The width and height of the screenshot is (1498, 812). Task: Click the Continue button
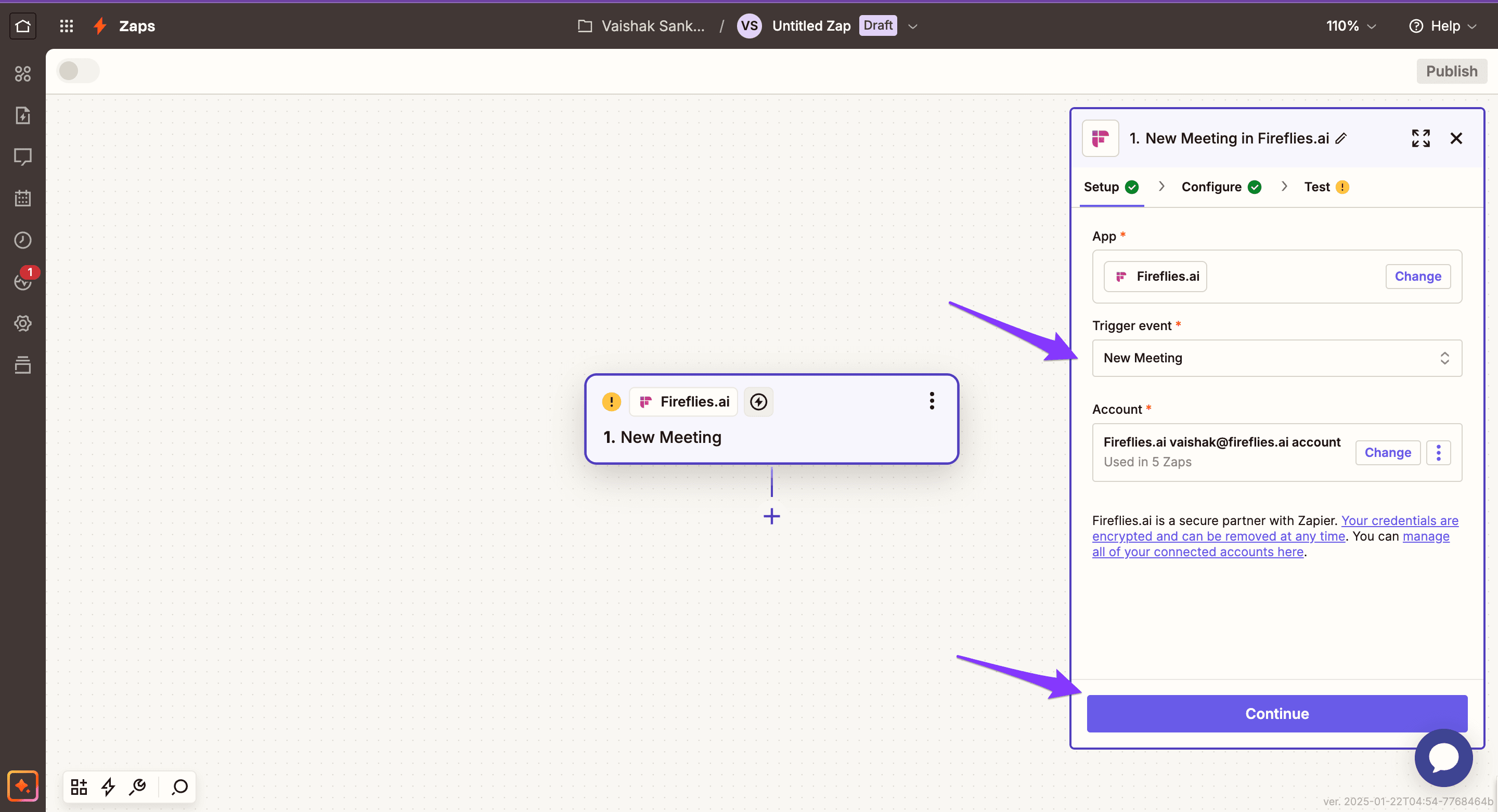click(x=1276, y=713)
